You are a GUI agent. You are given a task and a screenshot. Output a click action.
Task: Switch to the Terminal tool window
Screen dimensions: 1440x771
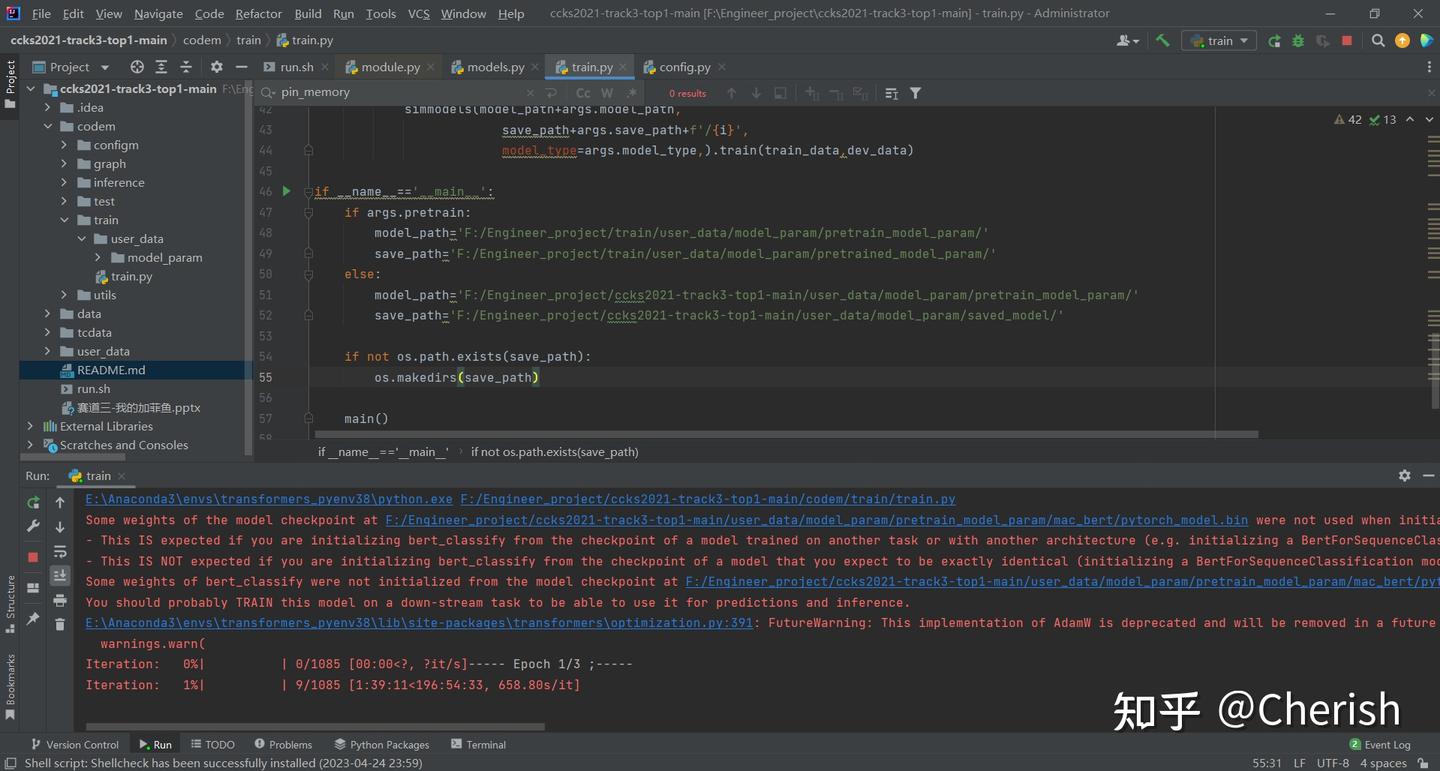coord(479,744)
